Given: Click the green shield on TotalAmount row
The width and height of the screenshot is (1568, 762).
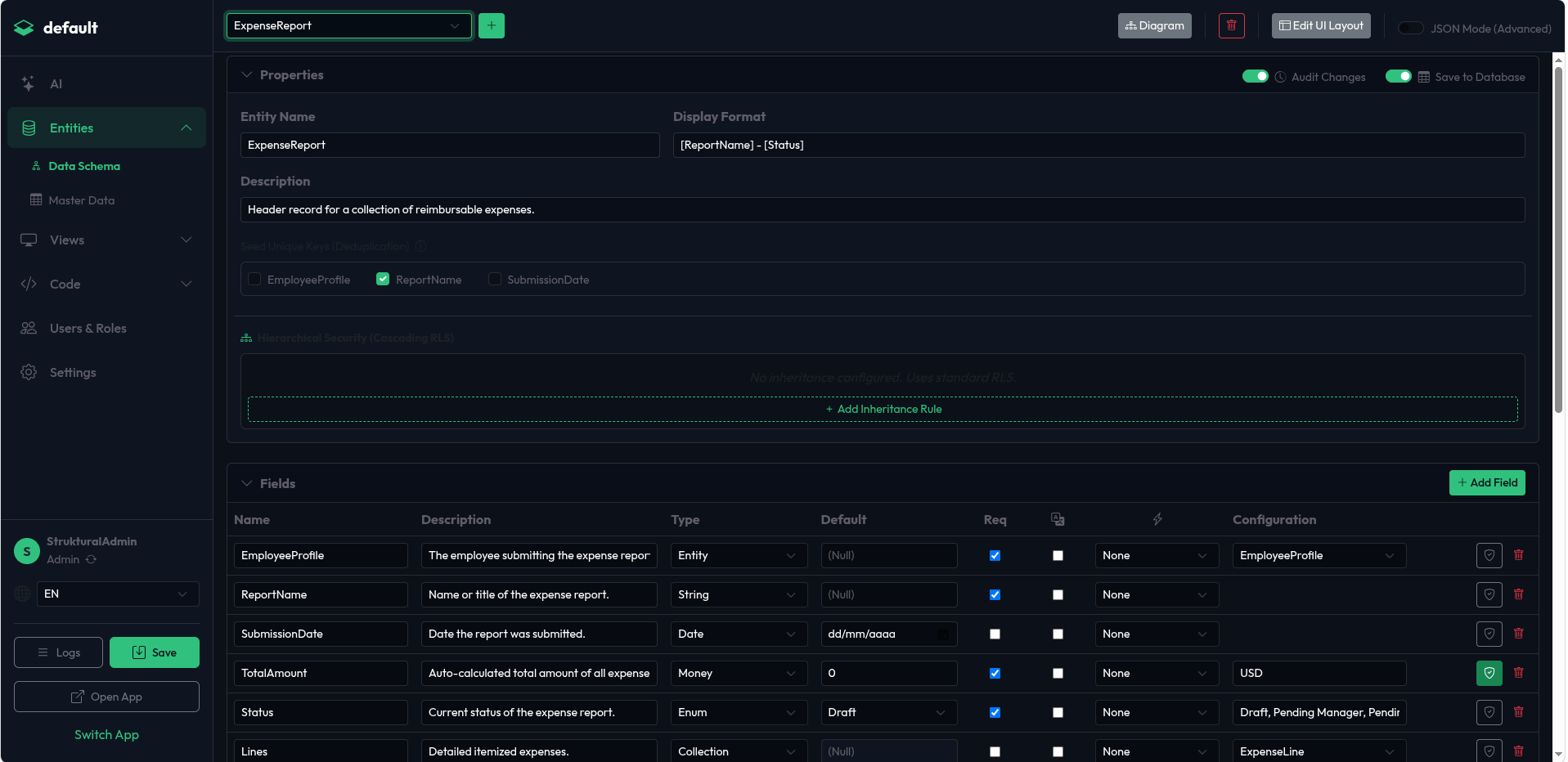Looking at the screenshot, I should pyautogui.click(x=1489, y=673).
